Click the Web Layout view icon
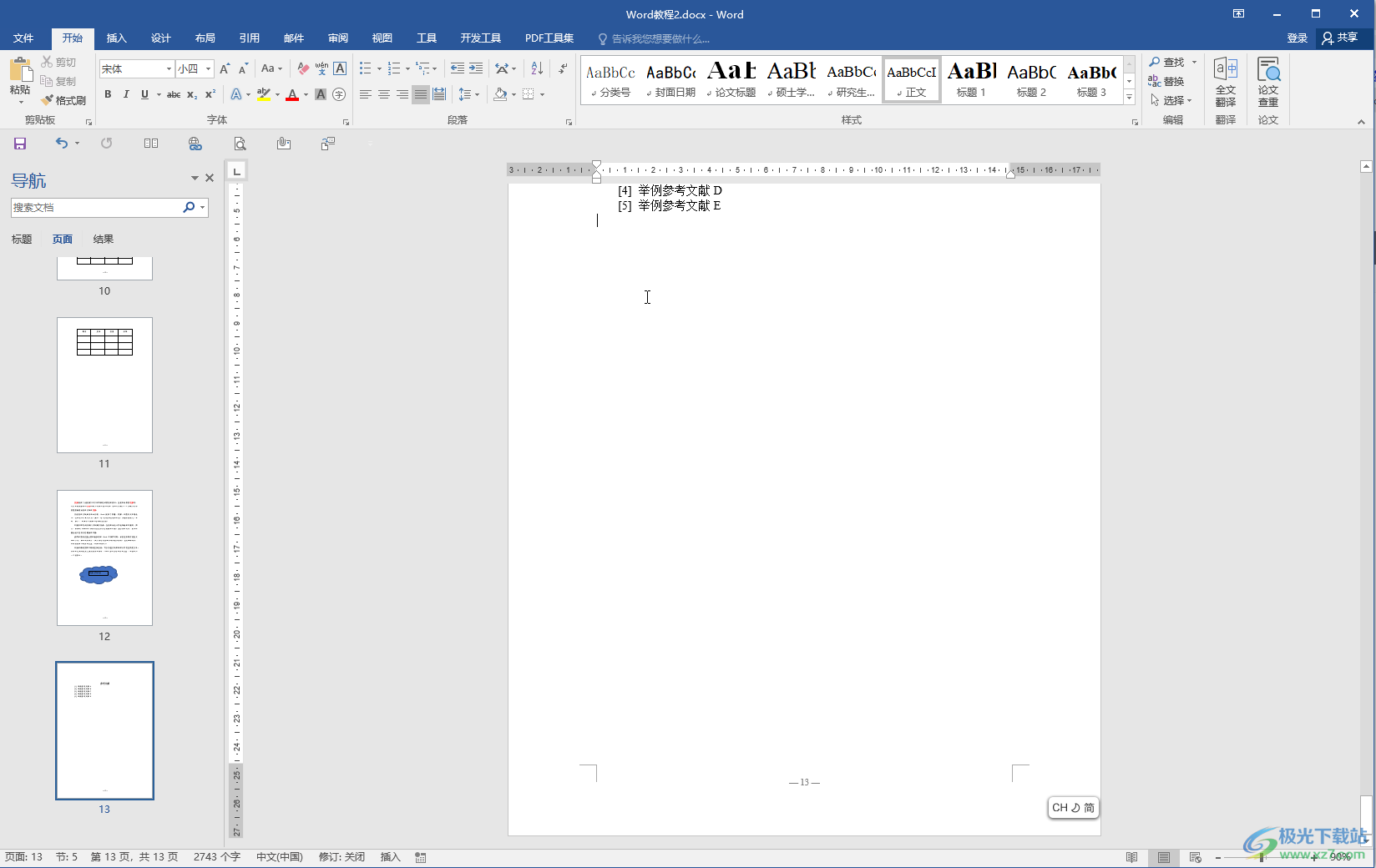The image size is (1376, 868). 1196,857
